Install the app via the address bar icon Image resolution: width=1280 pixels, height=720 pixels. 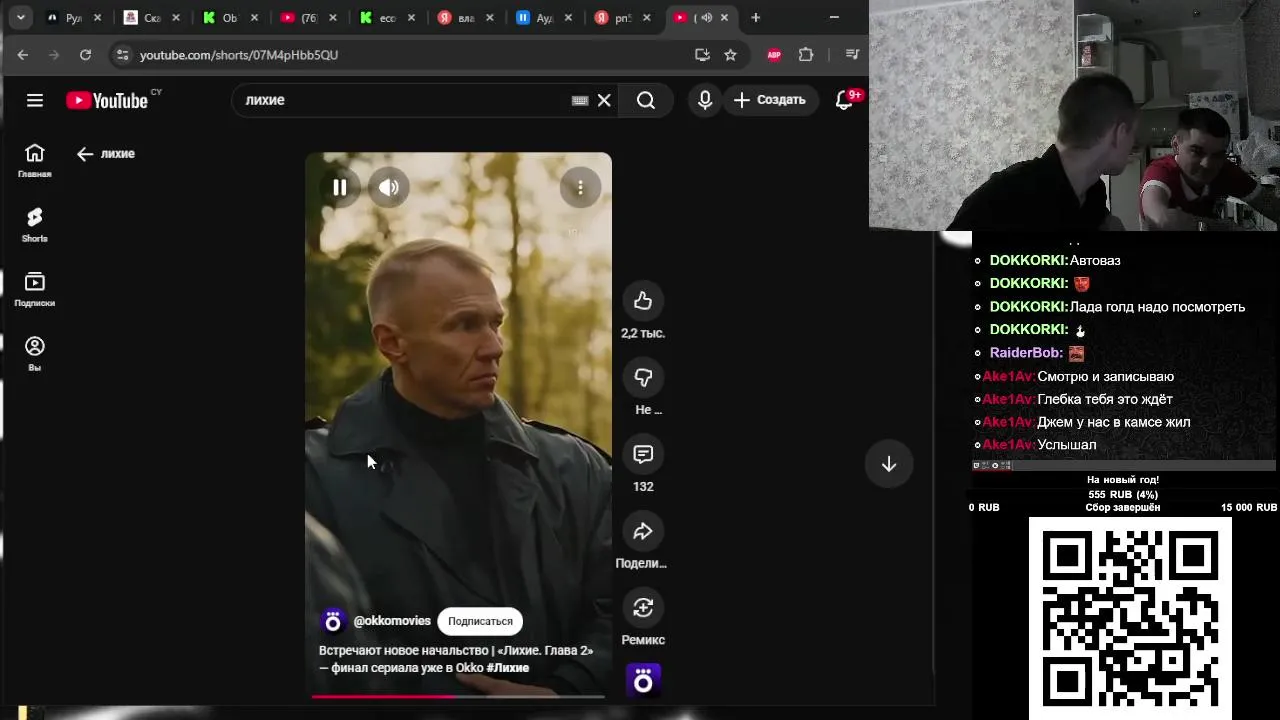702,55
